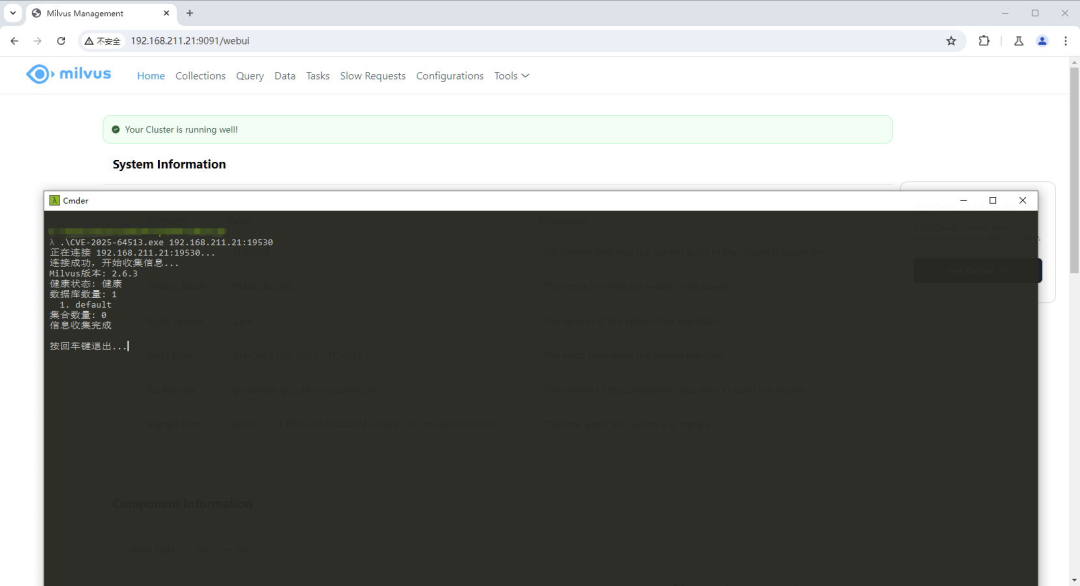Image resolution: width=1080 pixels, height=586 pixels.
Task: Open the browser profile avatar
Action: point(1042,41)
